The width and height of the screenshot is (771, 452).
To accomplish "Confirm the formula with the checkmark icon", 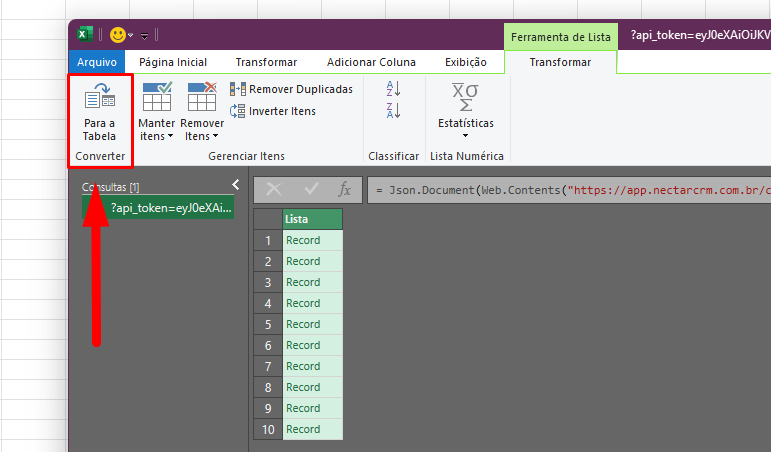I will click(311, 189).
